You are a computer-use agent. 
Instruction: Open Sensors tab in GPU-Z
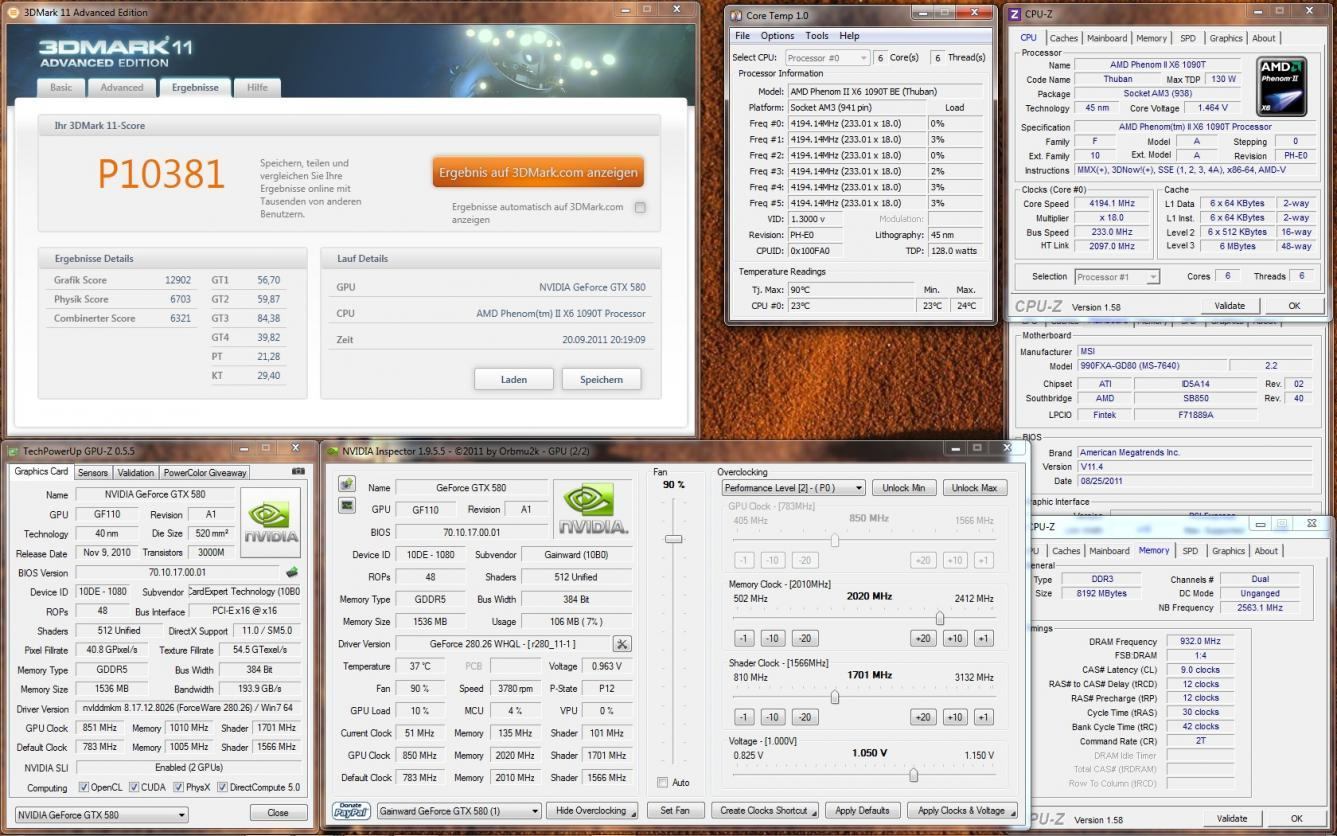click(x=93, y=473)
